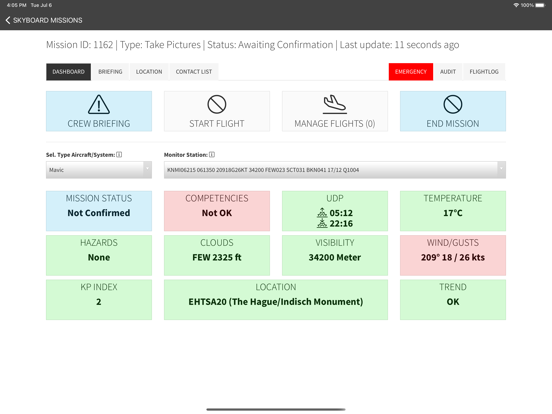Tap the Wi-Fi status icon
Viewport: 552px width, 414px height.
click(x=516, y=5)
